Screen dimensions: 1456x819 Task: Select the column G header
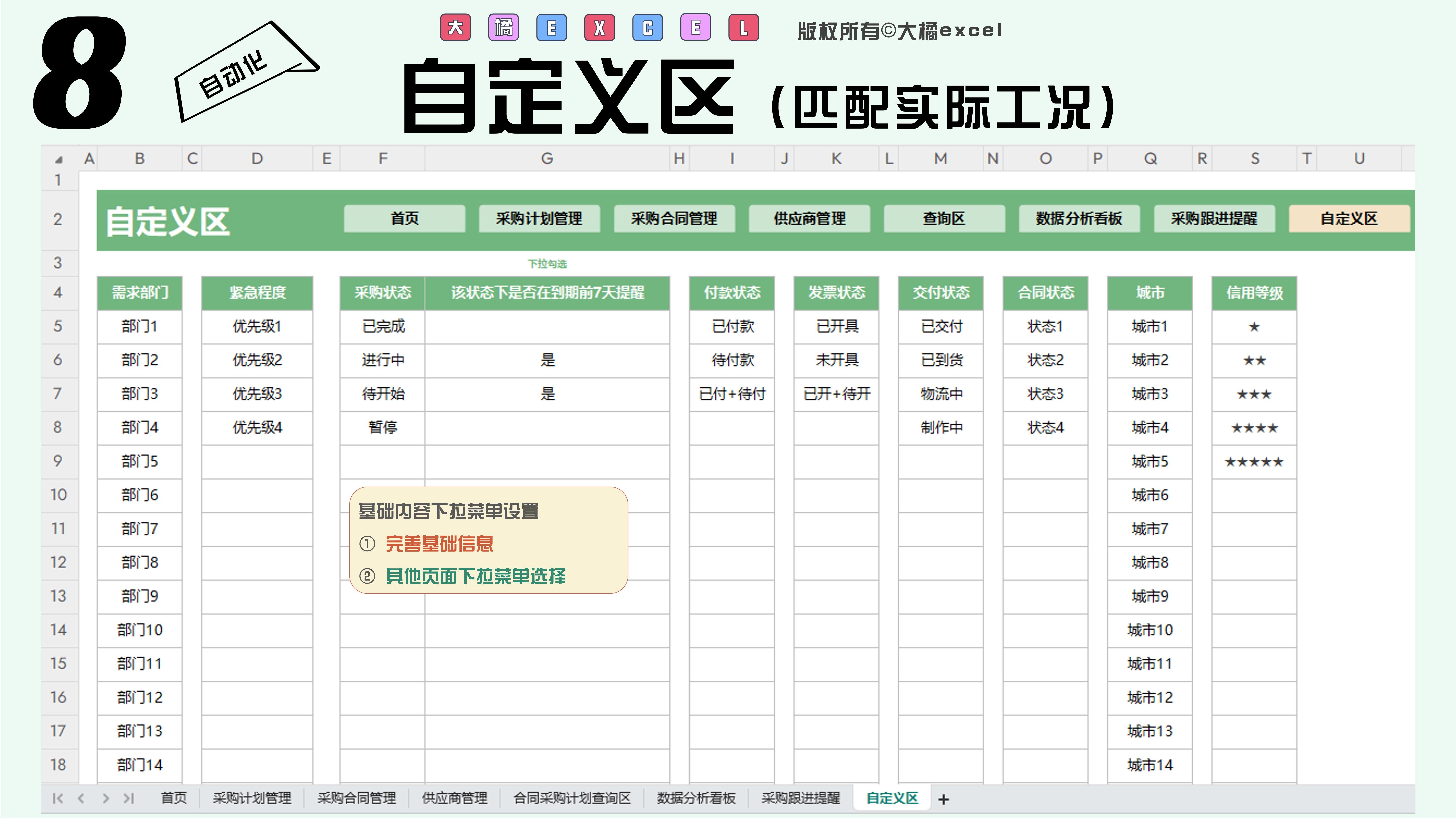pos(547,159)
